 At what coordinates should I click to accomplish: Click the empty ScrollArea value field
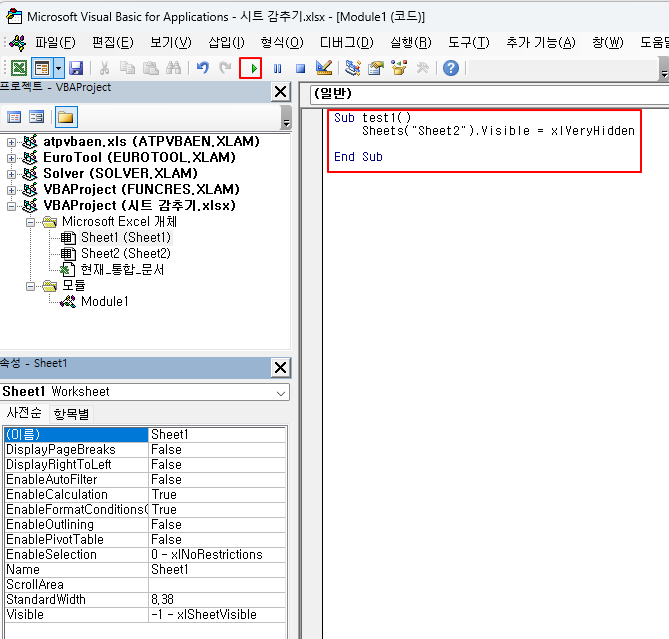[217, 585]
